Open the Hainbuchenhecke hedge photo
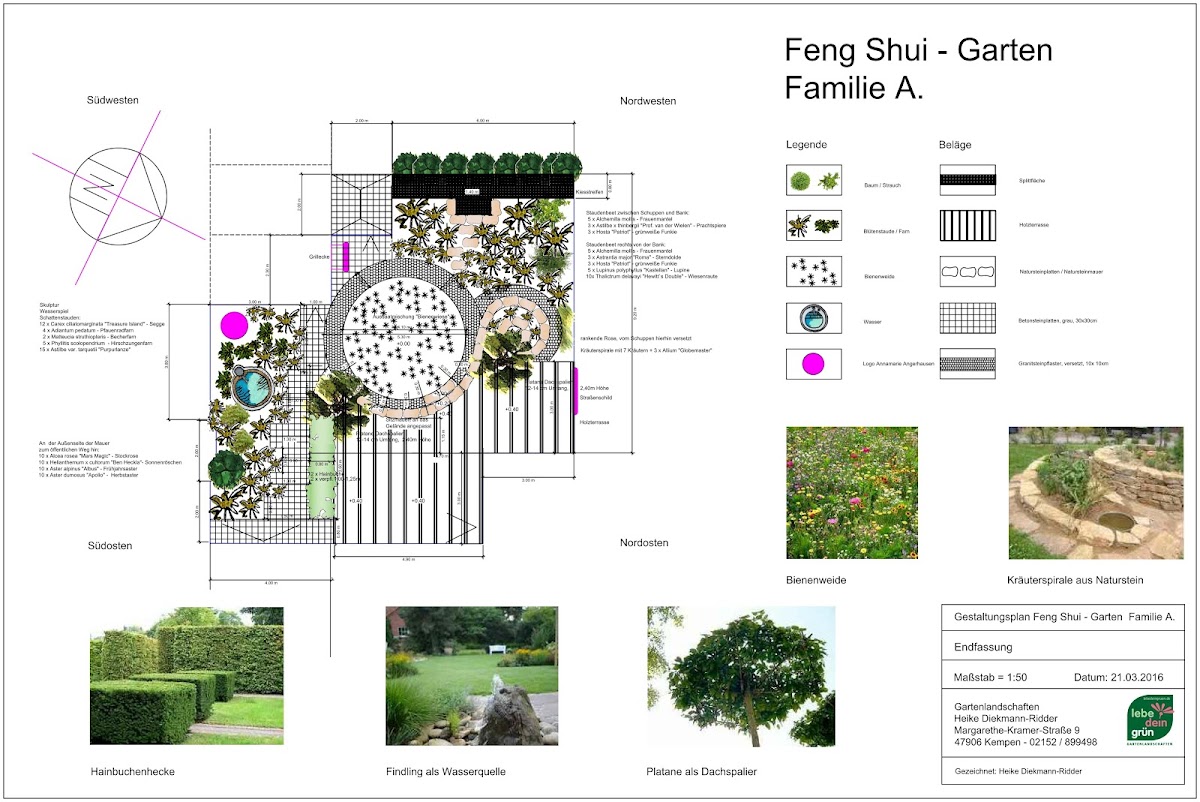 [186, 676]
